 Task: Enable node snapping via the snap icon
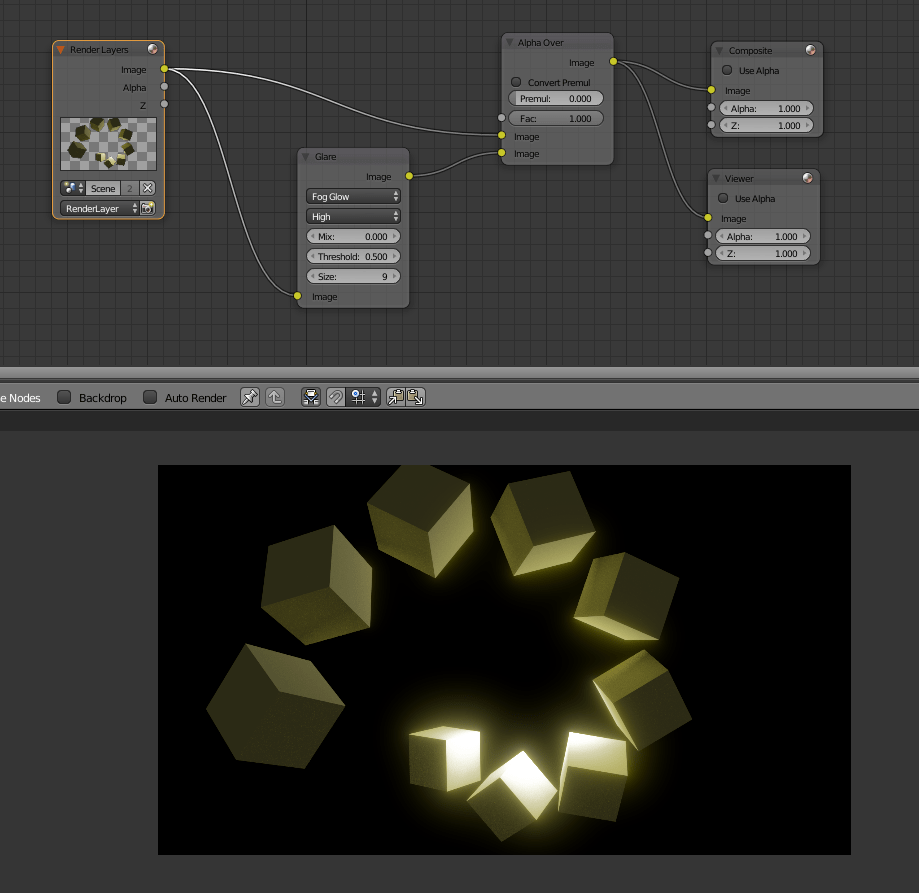point(337,397)
